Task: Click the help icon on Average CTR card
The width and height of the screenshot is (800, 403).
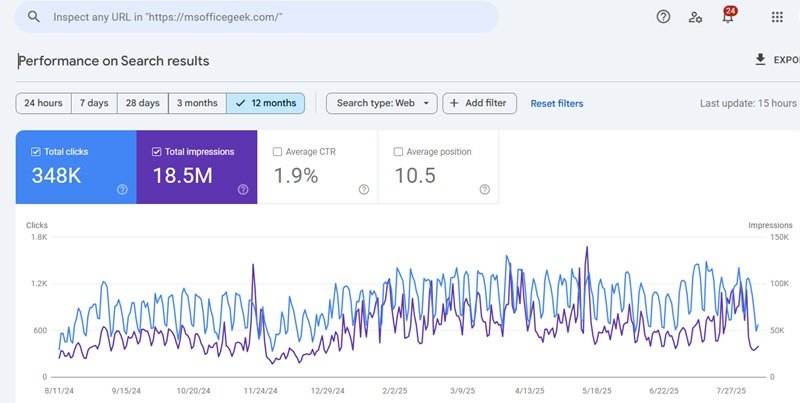Action: (x=364, y=189)
